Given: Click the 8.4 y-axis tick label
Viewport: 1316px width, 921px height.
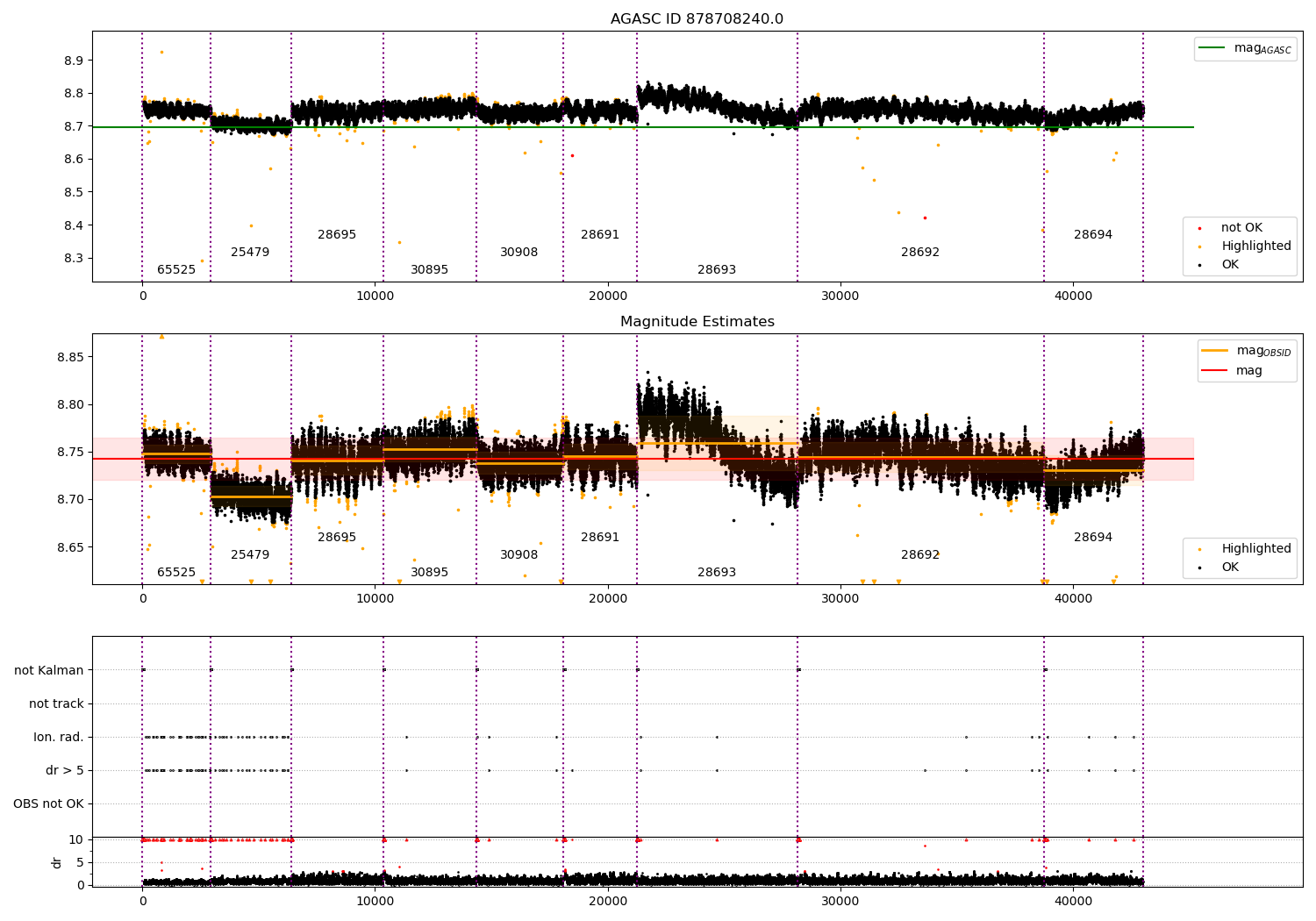Looking at the screenshot, I should (75, 225).
